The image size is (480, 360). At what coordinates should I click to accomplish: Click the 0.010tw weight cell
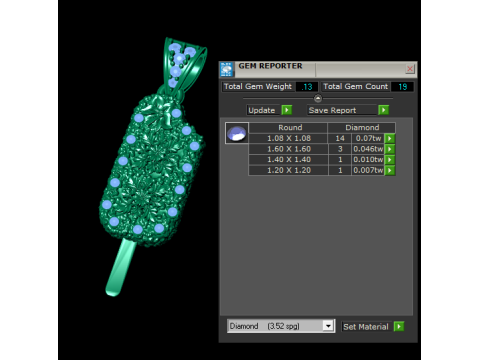368,160
